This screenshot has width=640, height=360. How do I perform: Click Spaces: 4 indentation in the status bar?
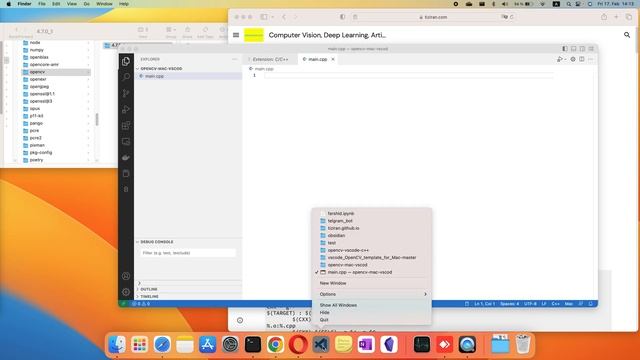509,304
